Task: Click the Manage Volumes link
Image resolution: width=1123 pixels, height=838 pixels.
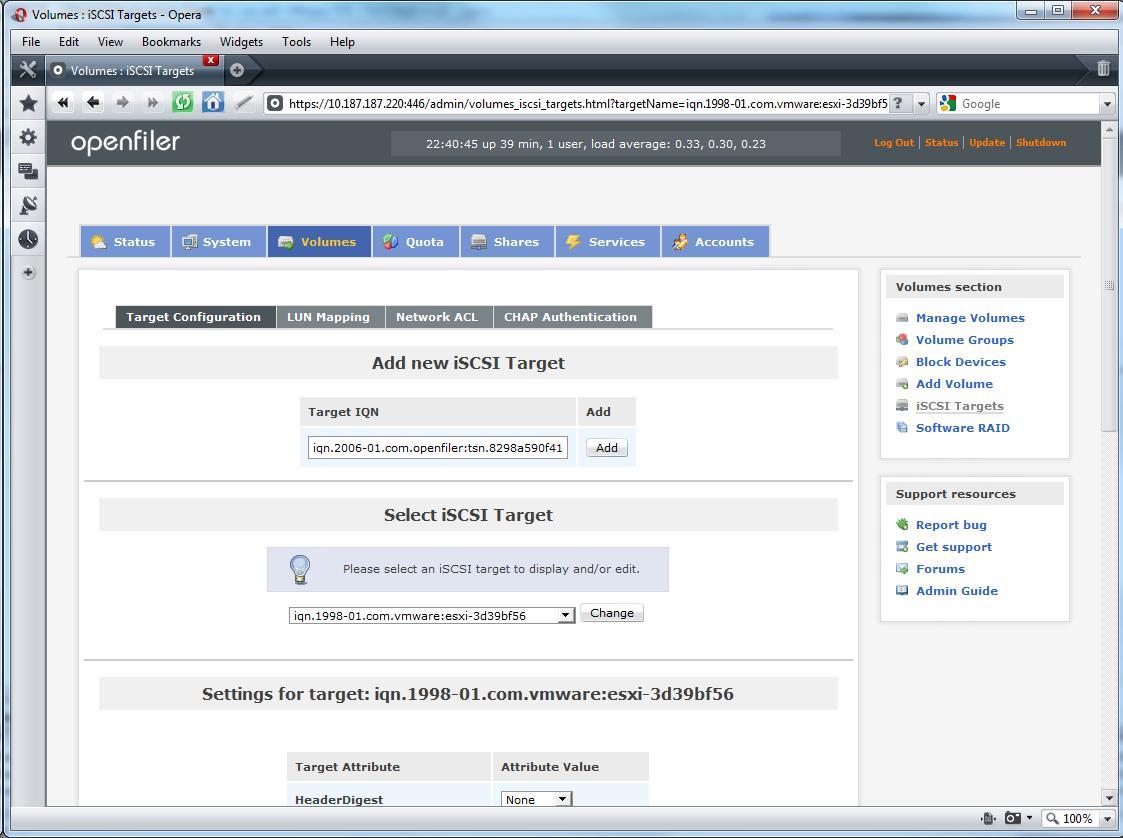Action: tap(969, 318)
